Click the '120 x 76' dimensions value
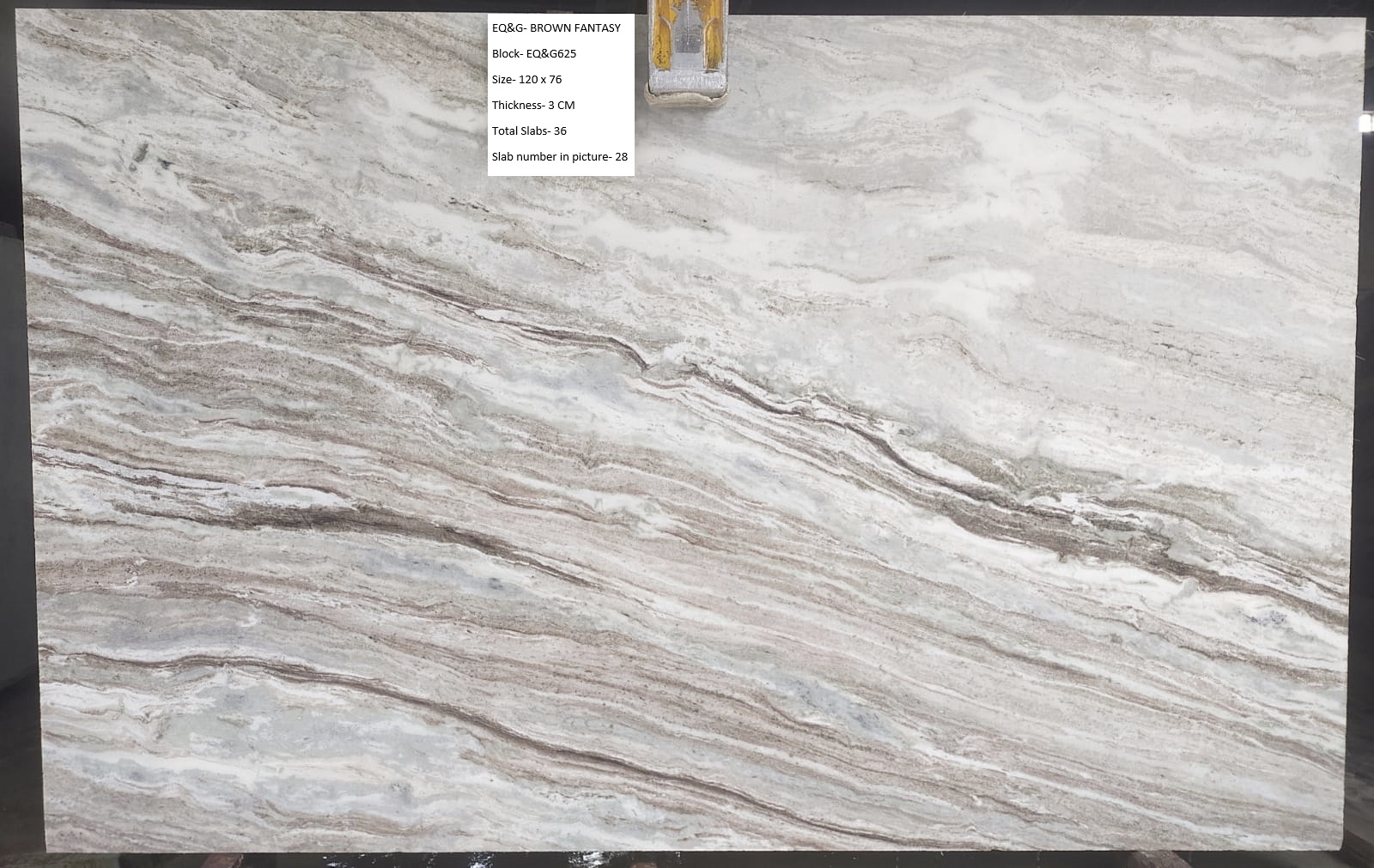The width and height of the screenshot is (1374, 868). (540, 80)
